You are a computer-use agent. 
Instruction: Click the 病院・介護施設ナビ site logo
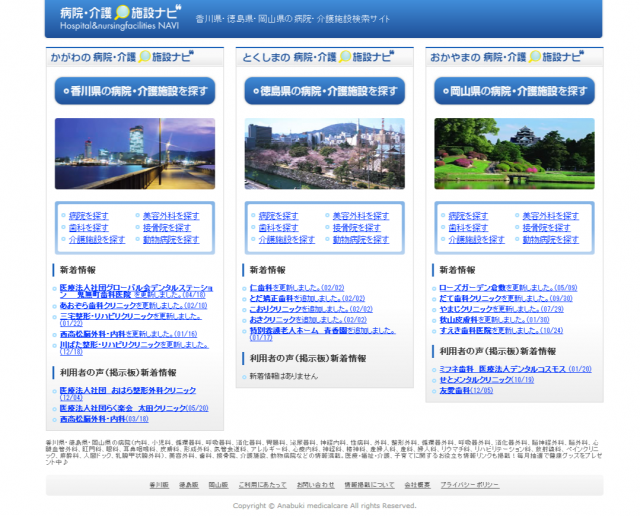112,15
